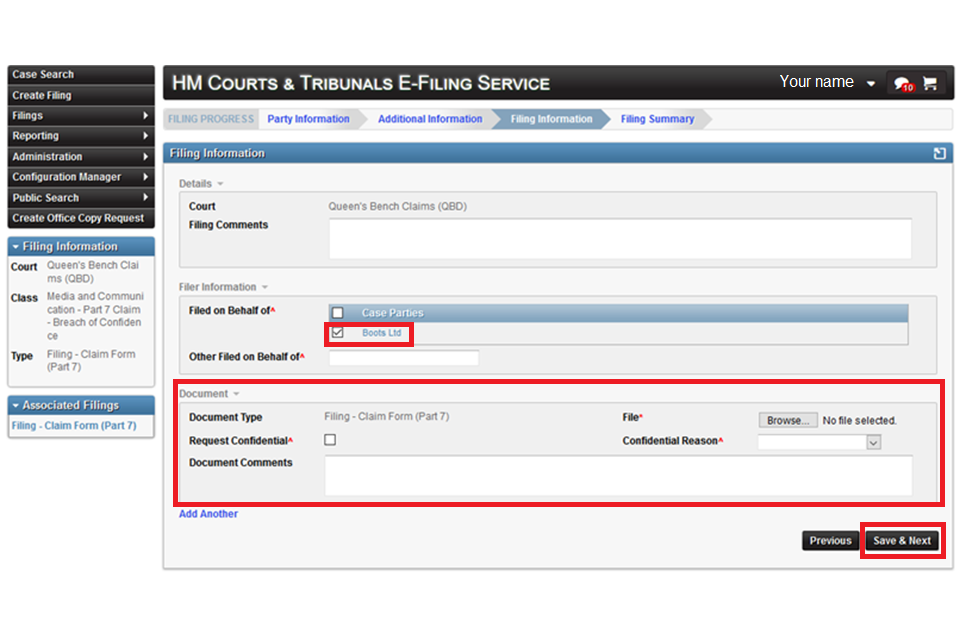Open the Confidential Reason dropdown
Image resolution: width=960 pixels, height=640 pixels.
point(873,441)
